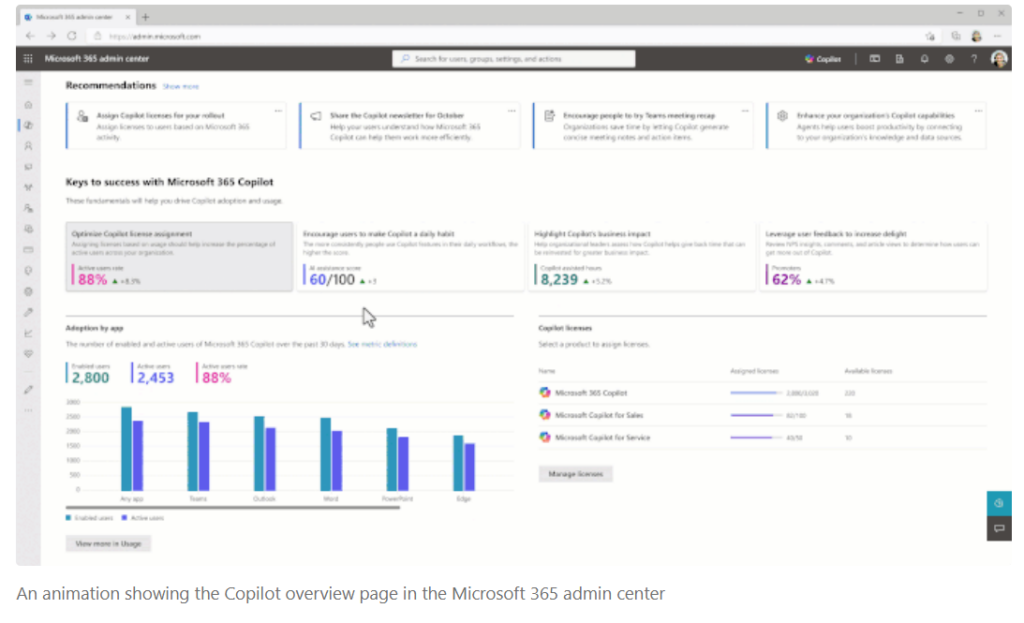Open browser Collections icon

(x=955, y=37)
